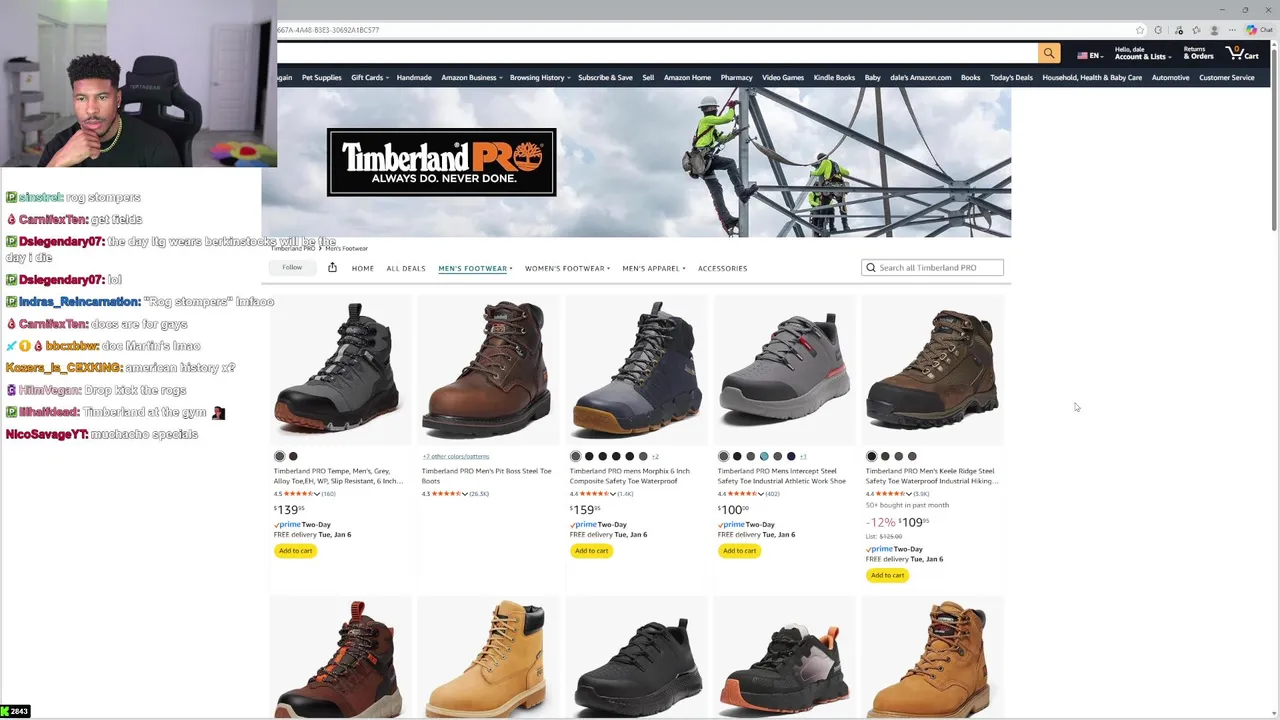Open Returns & Orders link

click(x=1198, y=53)
